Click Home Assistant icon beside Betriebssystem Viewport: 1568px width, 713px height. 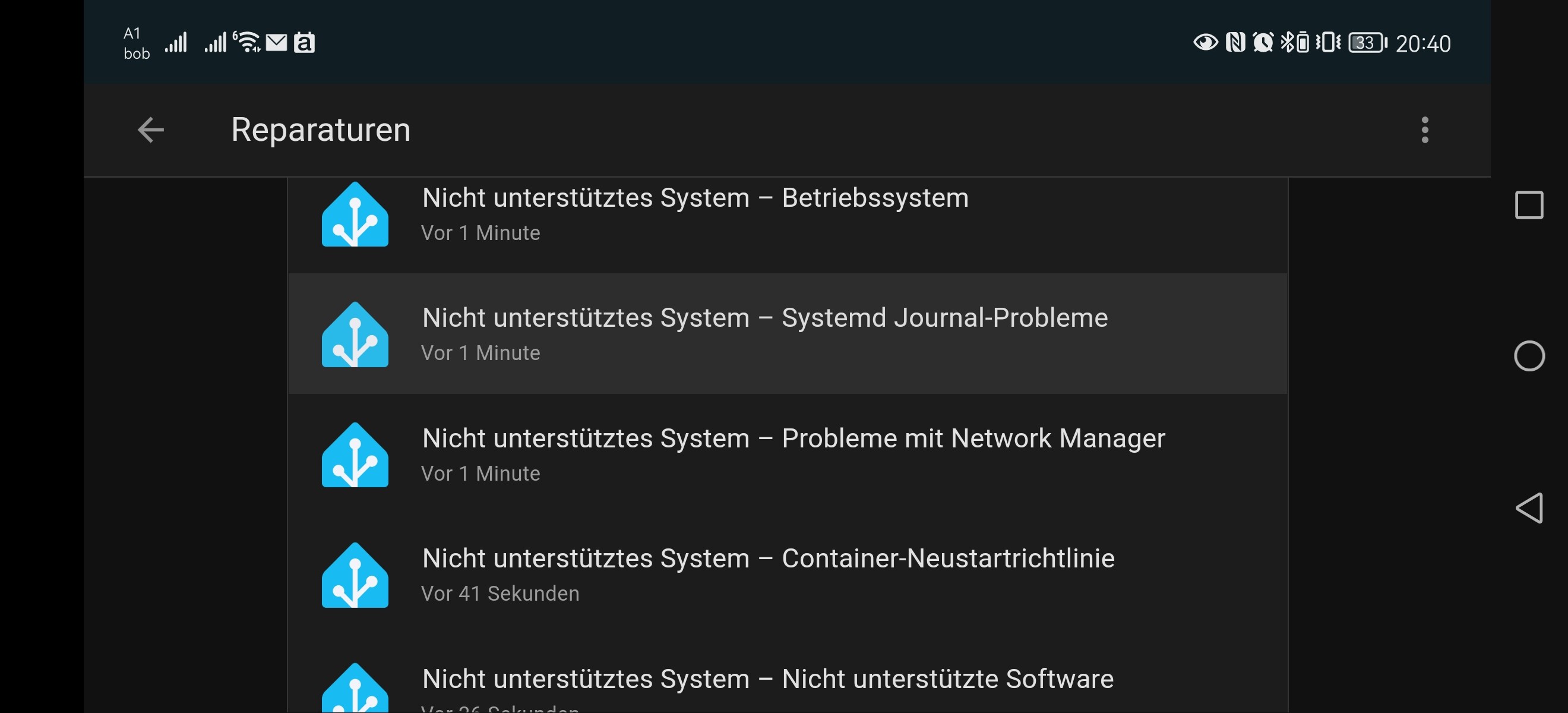pos(355,214)
